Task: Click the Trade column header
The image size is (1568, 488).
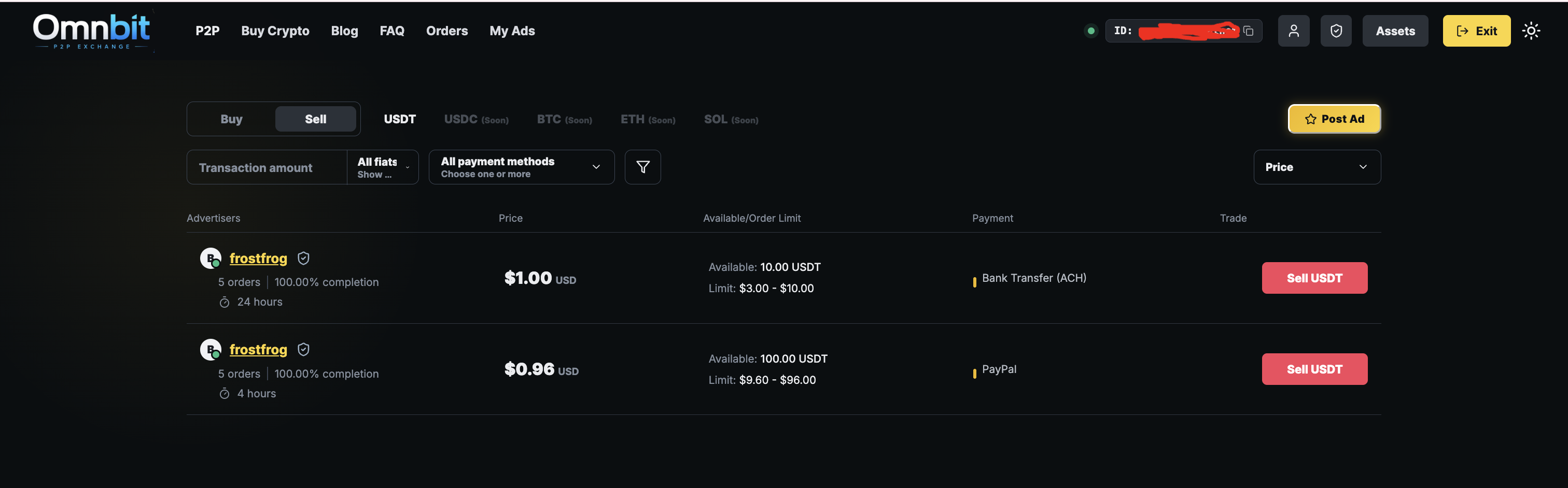Action: 1233,219
